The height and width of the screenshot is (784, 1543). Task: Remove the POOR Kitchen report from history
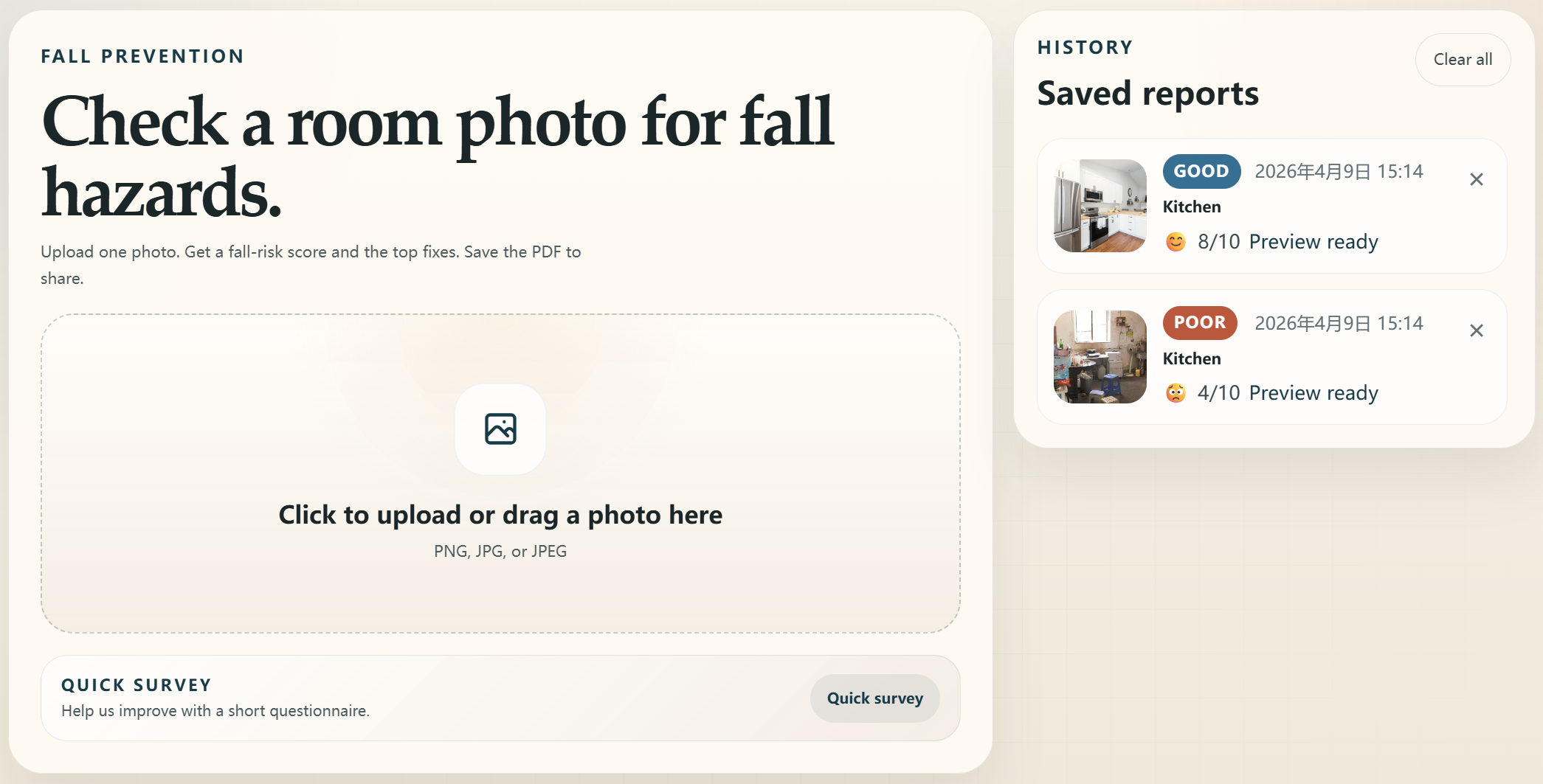(x=1477, y=330)
